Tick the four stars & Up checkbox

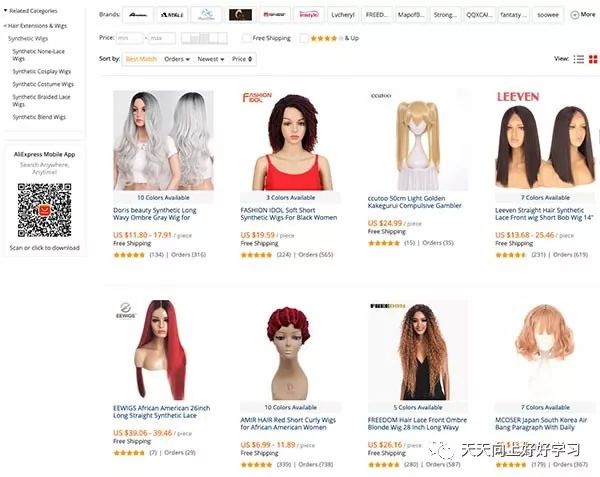pyautogui.click(x=304, y=38)
